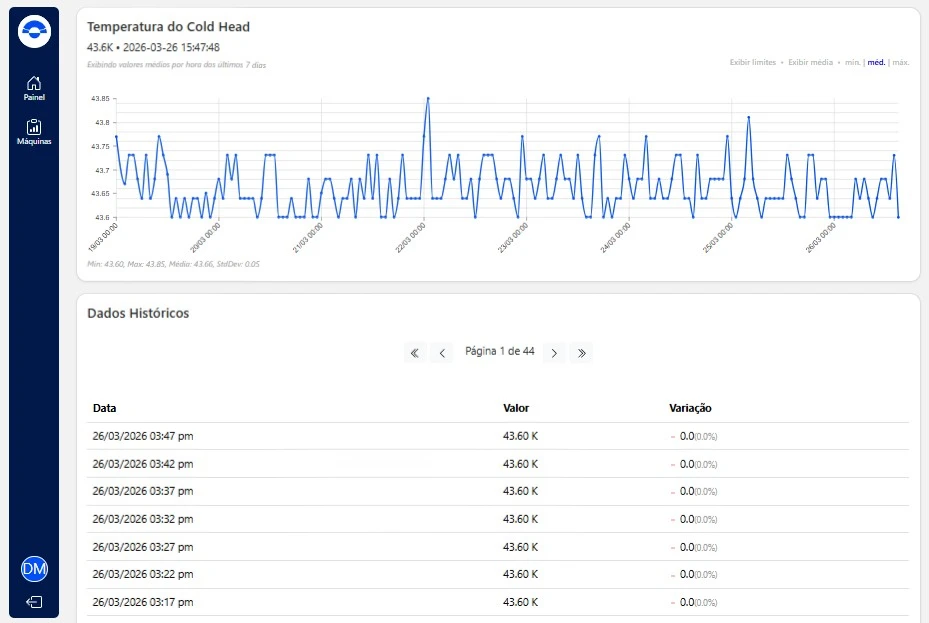
Task: Jump to the first page of history
Action: tap(415, 353)
